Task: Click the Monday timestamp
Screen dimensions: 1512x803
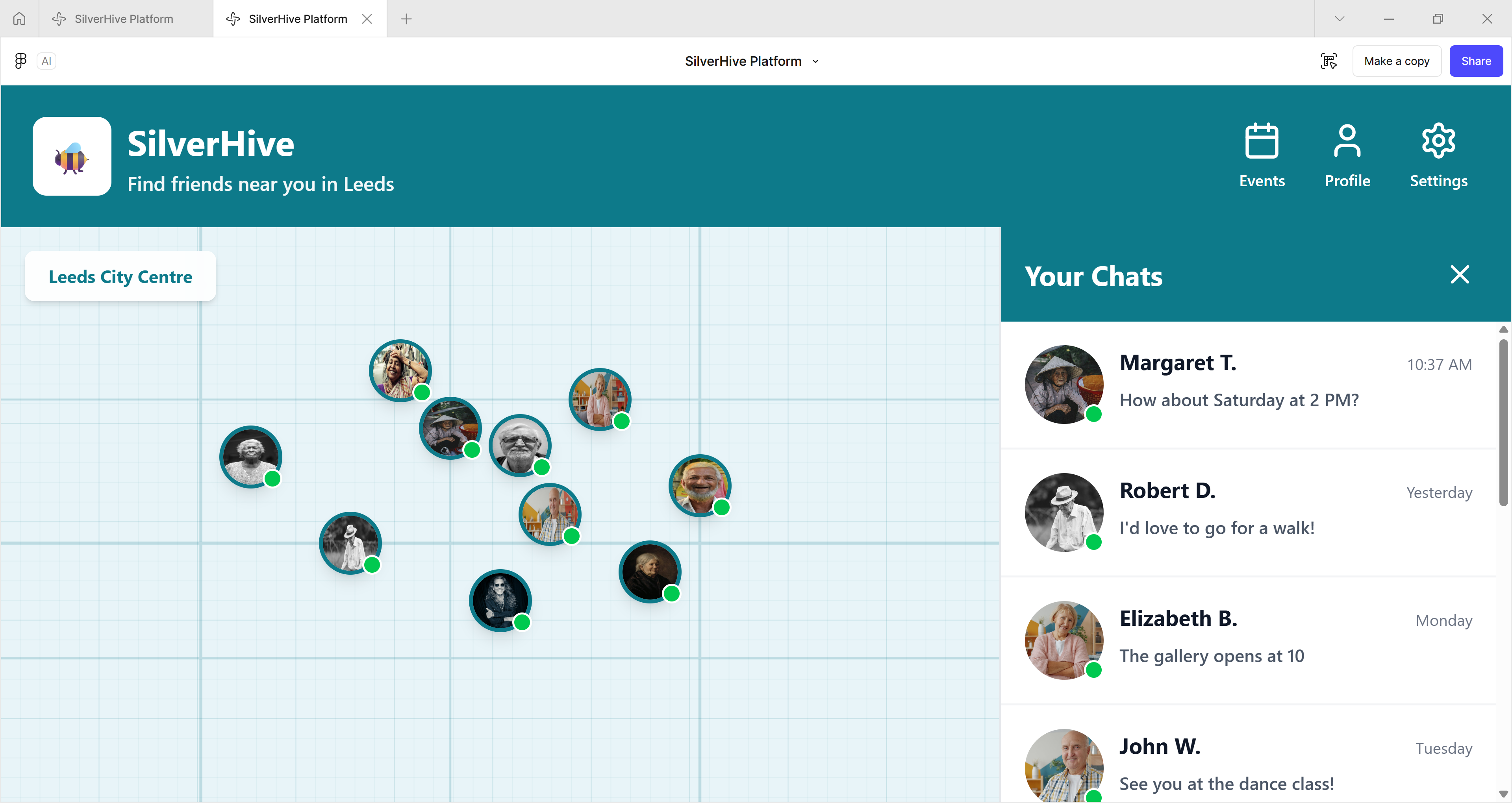Action: 1444,620
